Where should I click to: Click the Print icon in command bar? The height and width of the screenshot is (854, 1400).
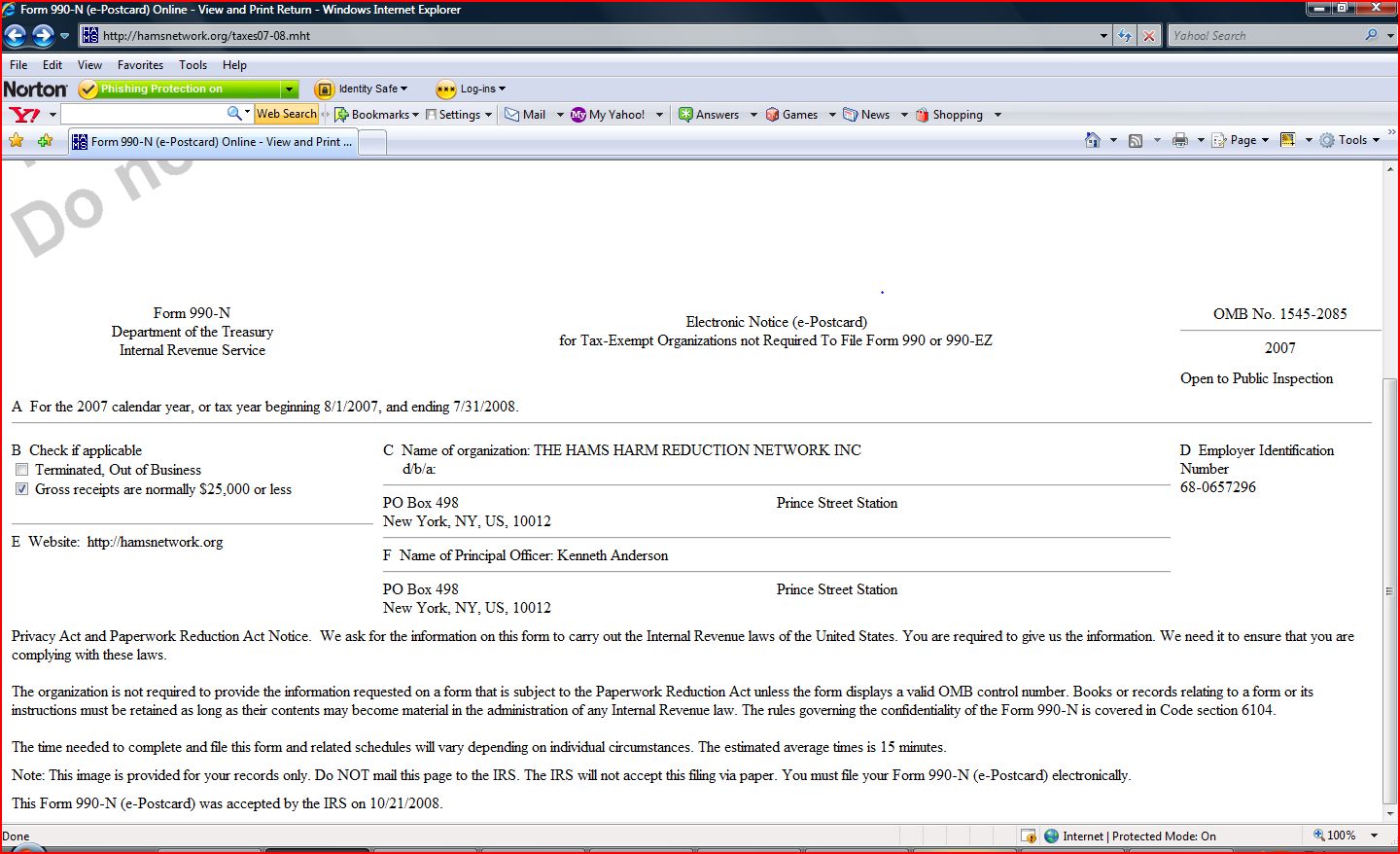pyautogui.click(x=1179, y=140)
